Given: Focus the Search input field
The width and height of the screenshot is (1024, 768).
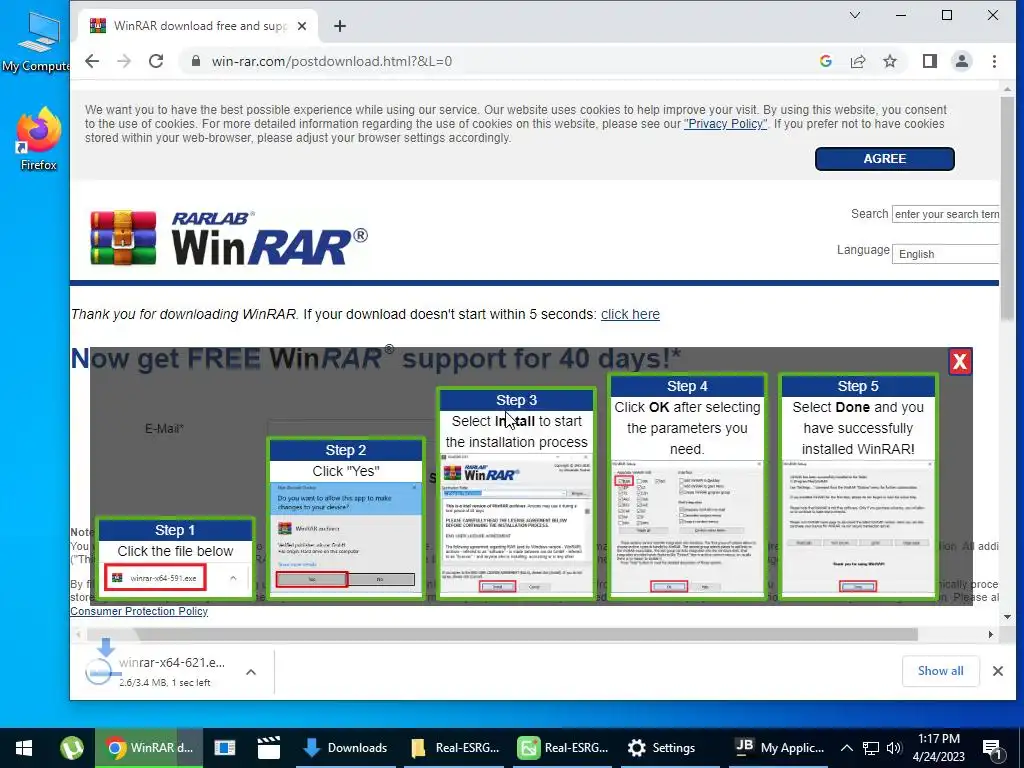Looking at the screenshot, I should pyautogui.click(x=945, y=214).
